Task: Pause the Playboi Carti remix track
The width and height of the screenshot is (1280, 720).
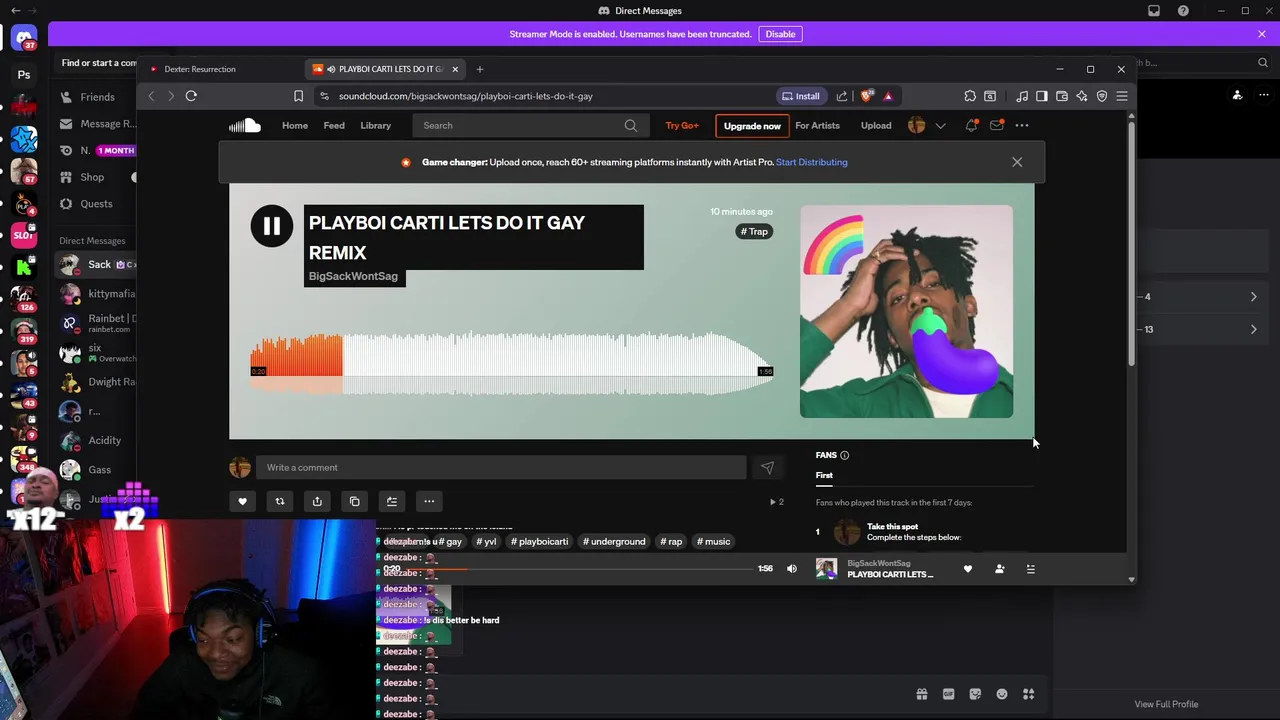Action: point(272,227)
